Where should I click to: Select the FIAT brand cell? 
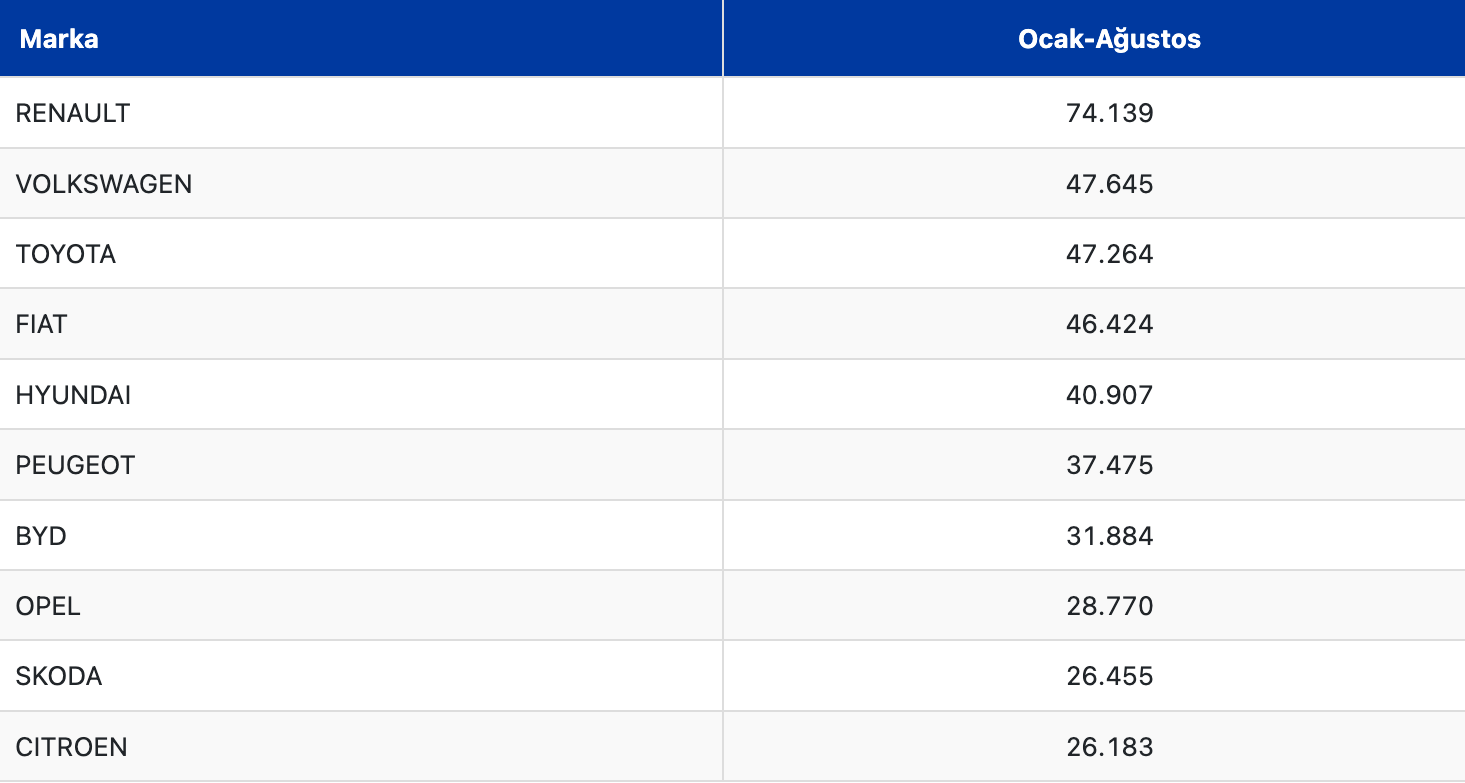click(x=42, y=324)
